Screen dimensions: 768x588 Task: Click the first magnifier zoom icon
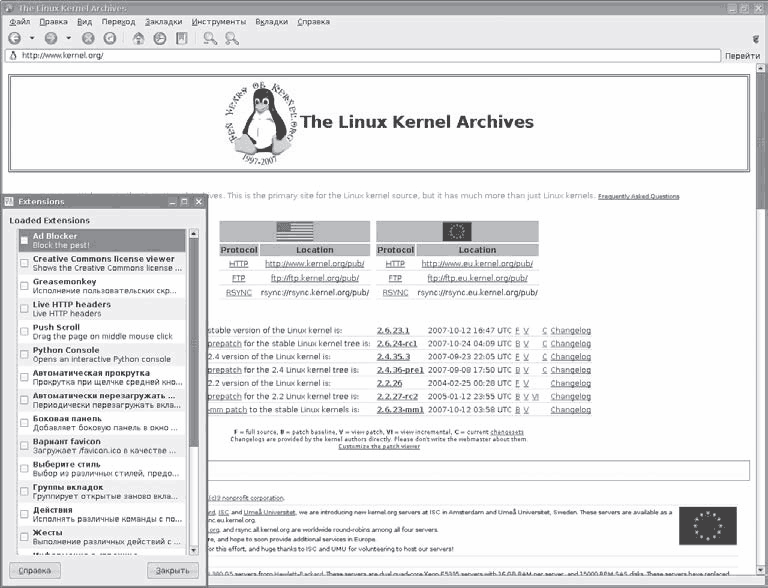pos(210,38)
